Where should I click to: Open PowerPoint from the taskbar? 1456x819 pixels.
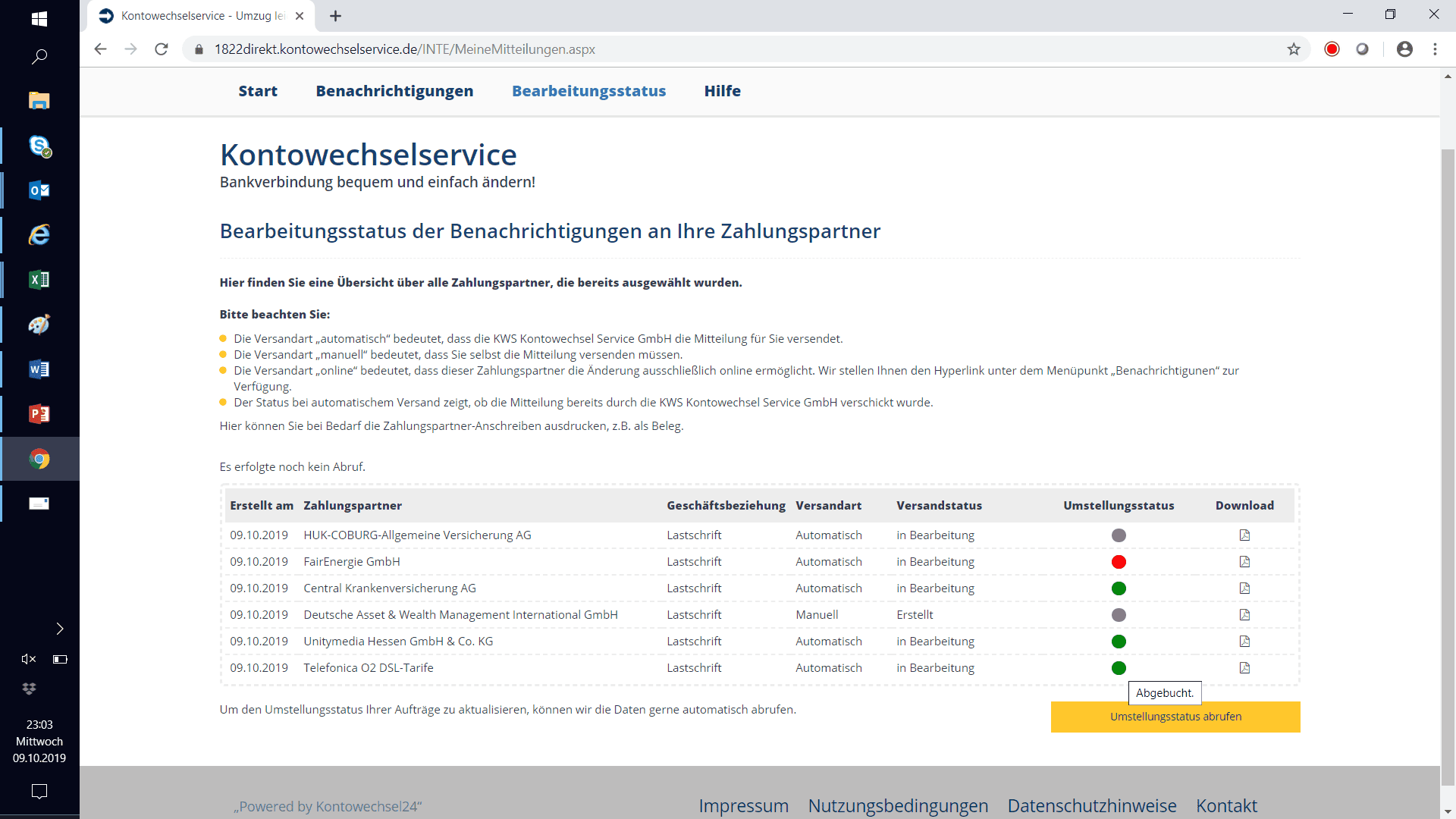39,414
